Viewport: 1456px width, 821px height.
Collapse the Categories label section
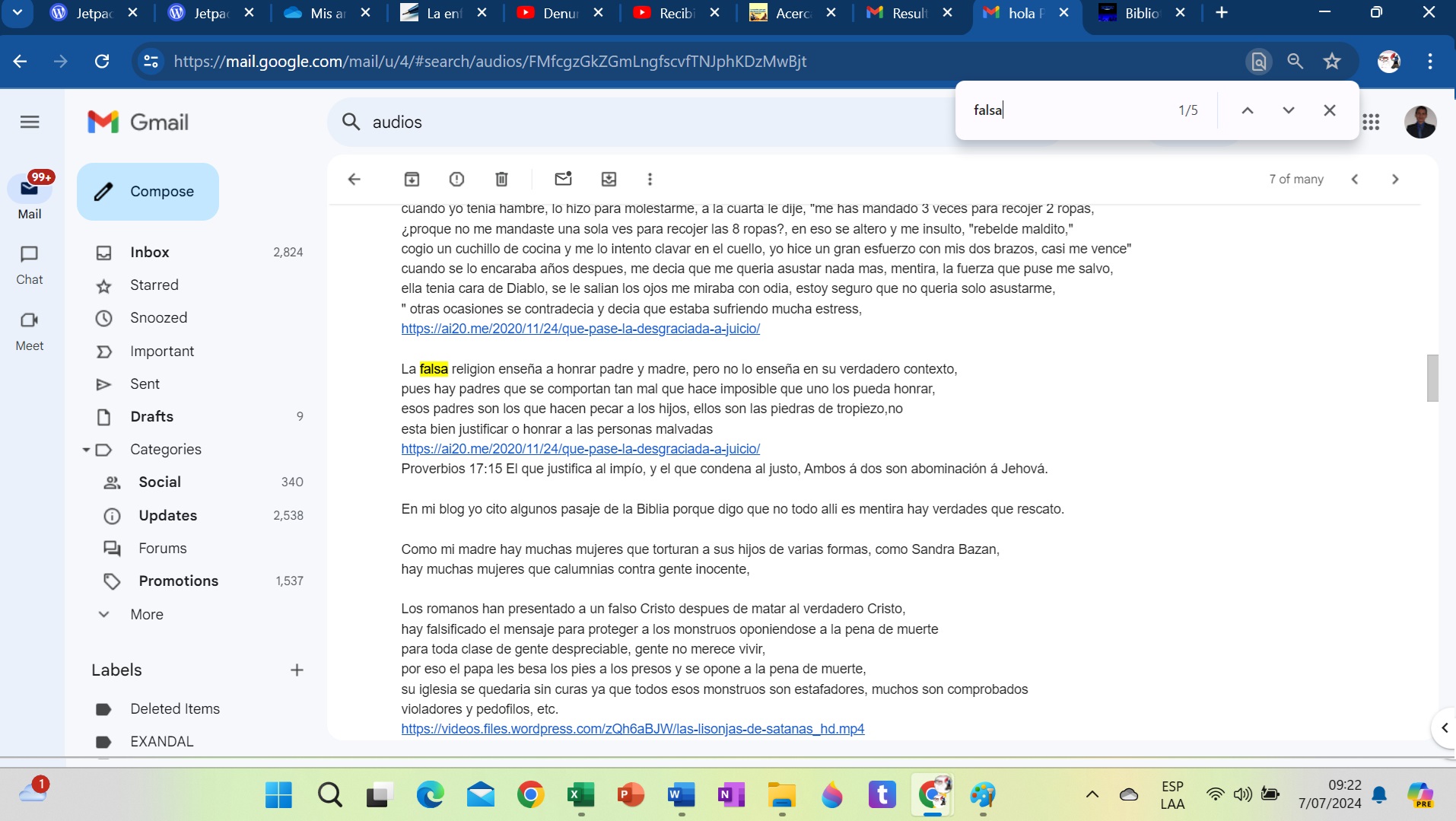click(86, 450)
